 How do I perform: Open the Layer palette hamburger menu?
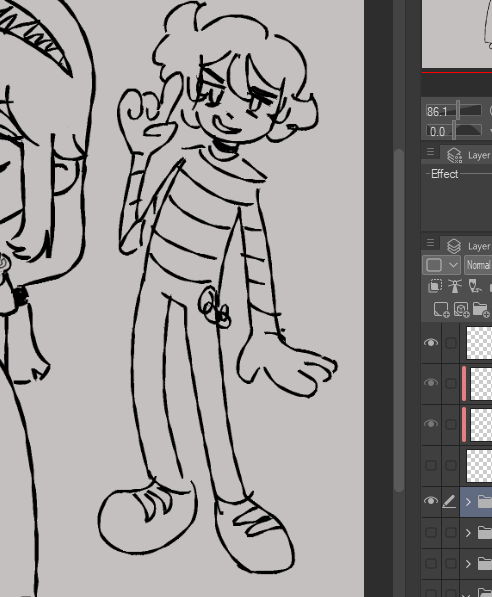[430, 243]
